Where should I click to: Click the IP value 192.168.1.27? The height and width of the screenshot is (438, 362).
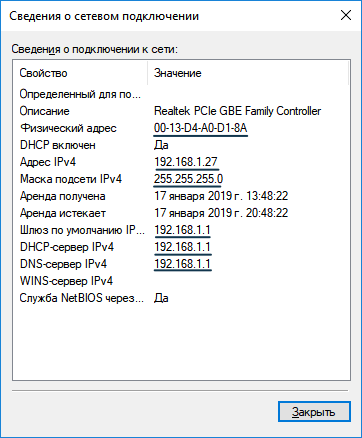pyautogui.click(x=186, y=162)
